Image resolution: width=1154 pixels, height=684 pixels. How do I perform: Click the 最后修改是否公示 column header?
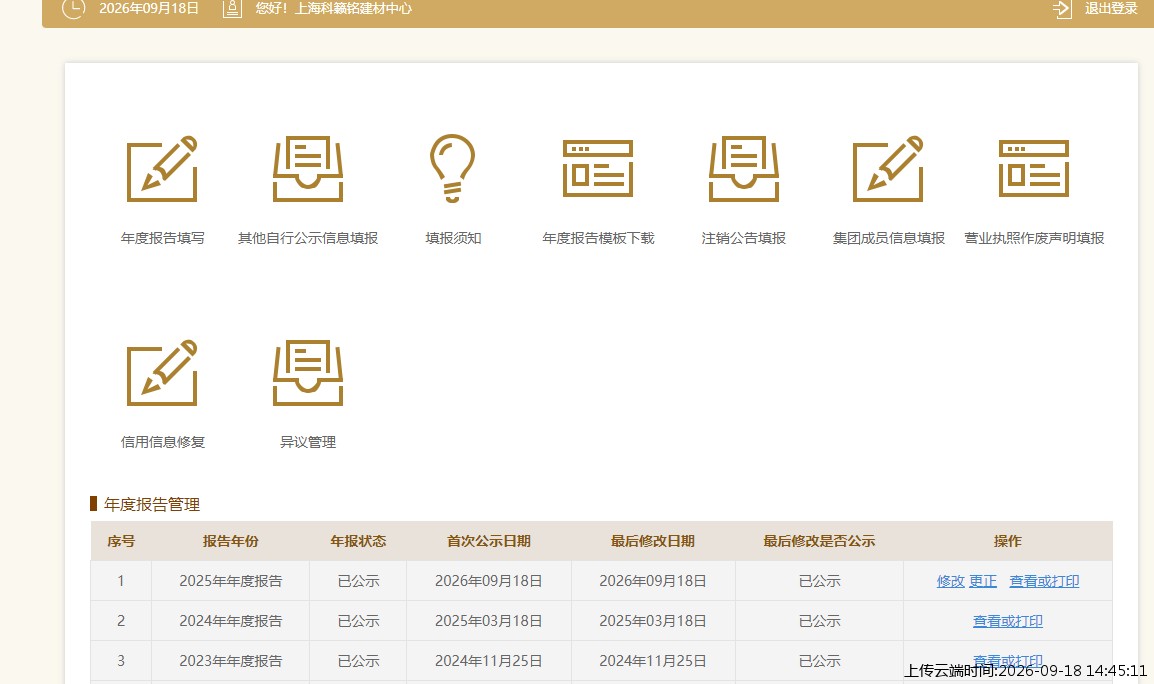(819, 541)
